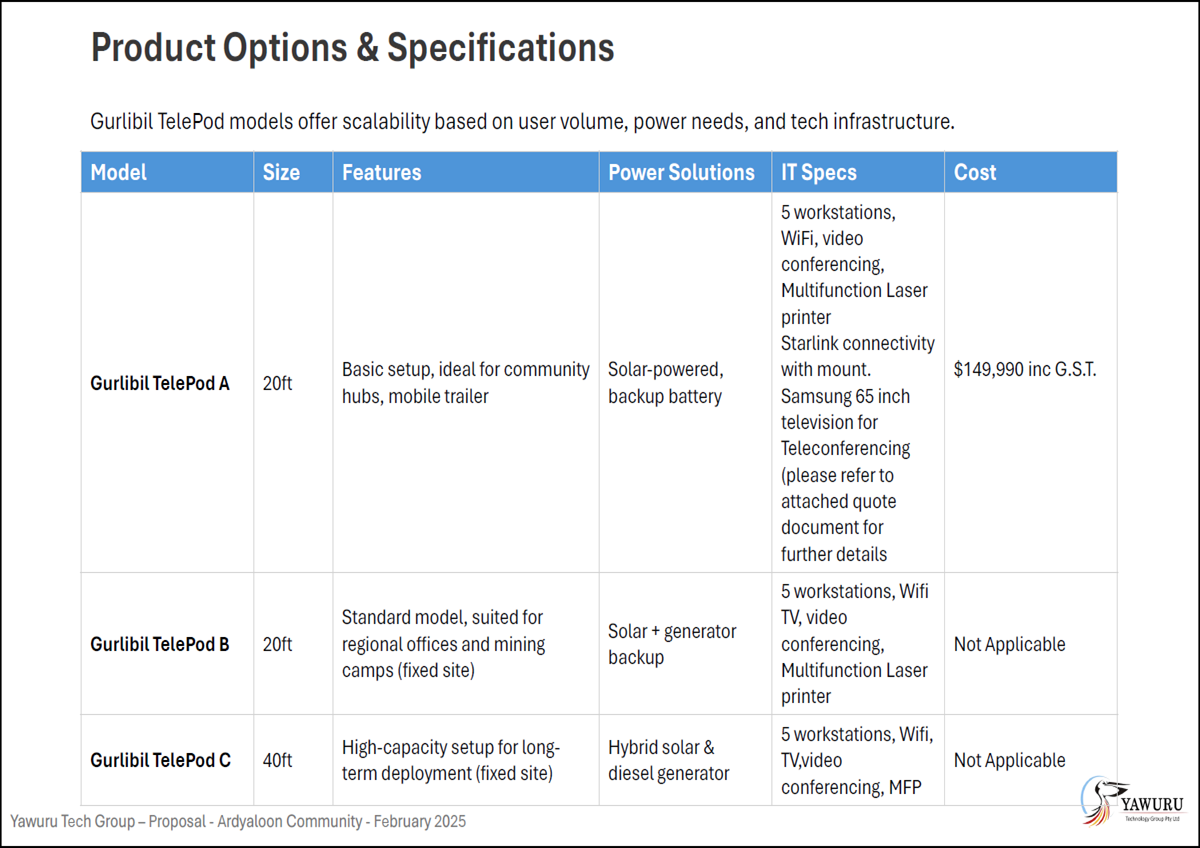Image resolution: width=1200 pixels, height=848 pixels.
Task: Click the Solar + generator backup cell
Action: pos(672,644)
